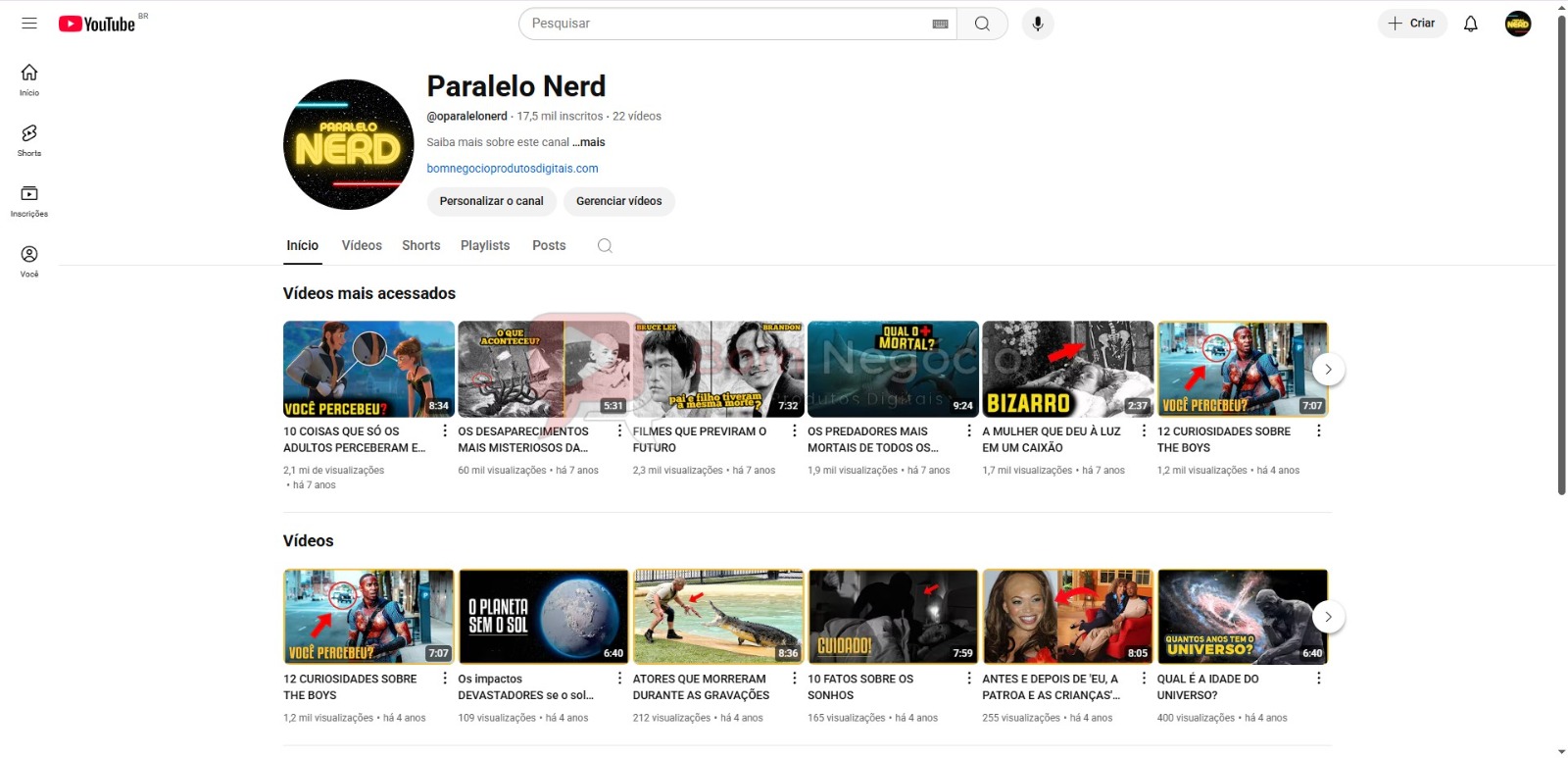Play the O PLANETA SEM O SOL thumbnail
1568x758 pixels.
pyautogui.click(x=544, y=617)
